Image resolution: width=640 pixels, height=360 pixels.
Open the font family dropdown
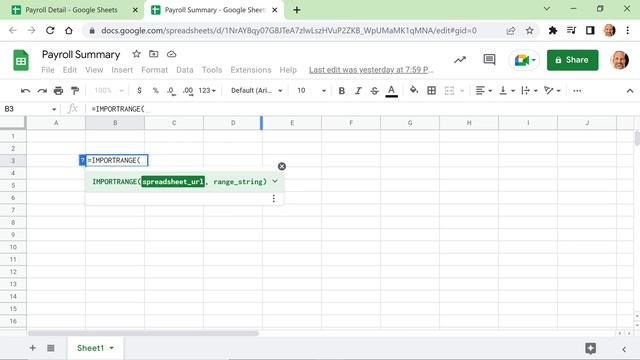(256, 91)
